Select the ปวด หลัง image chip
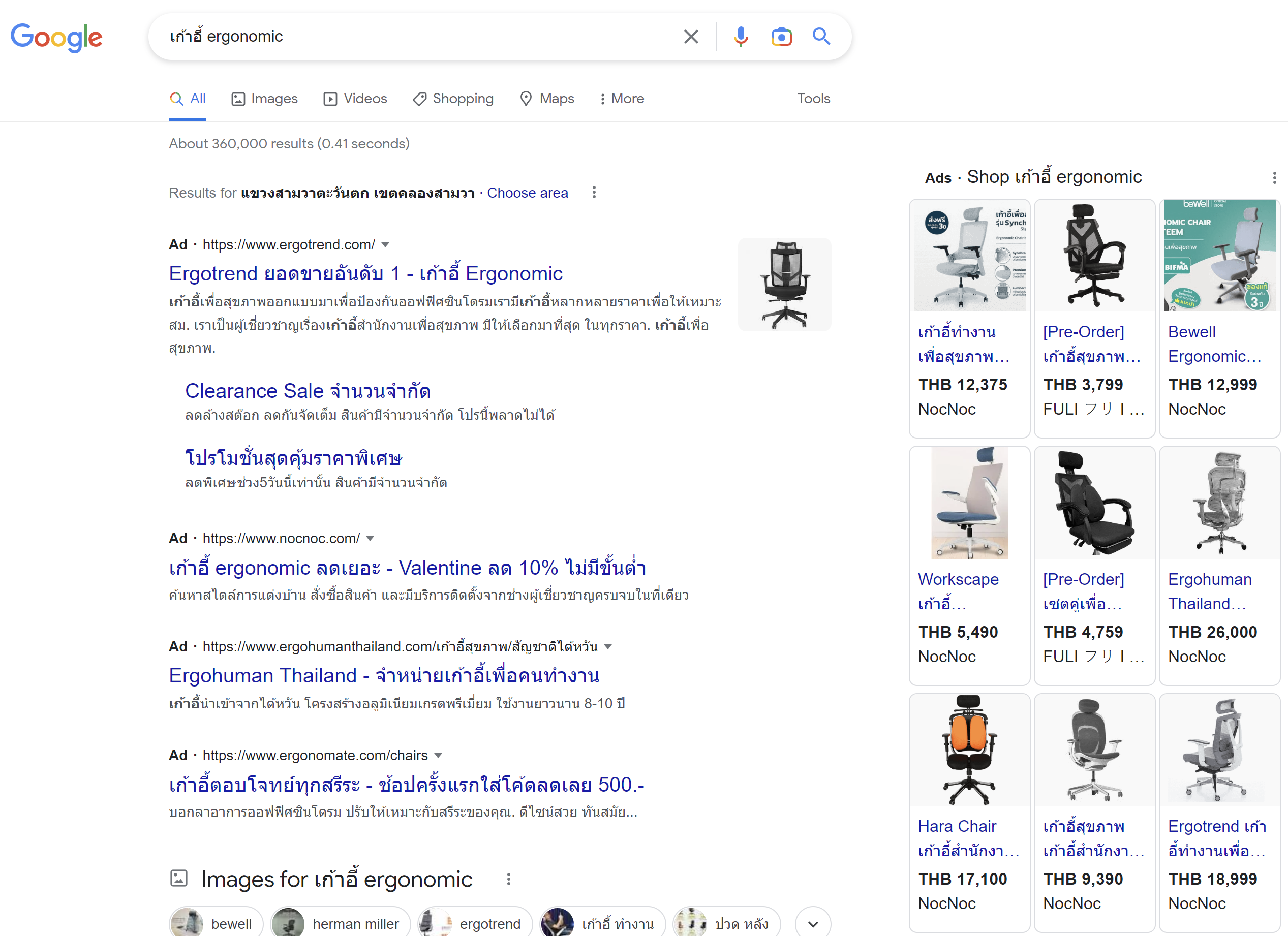The width and height of the screenshot is (1288, 936). [x=726, y=923]
